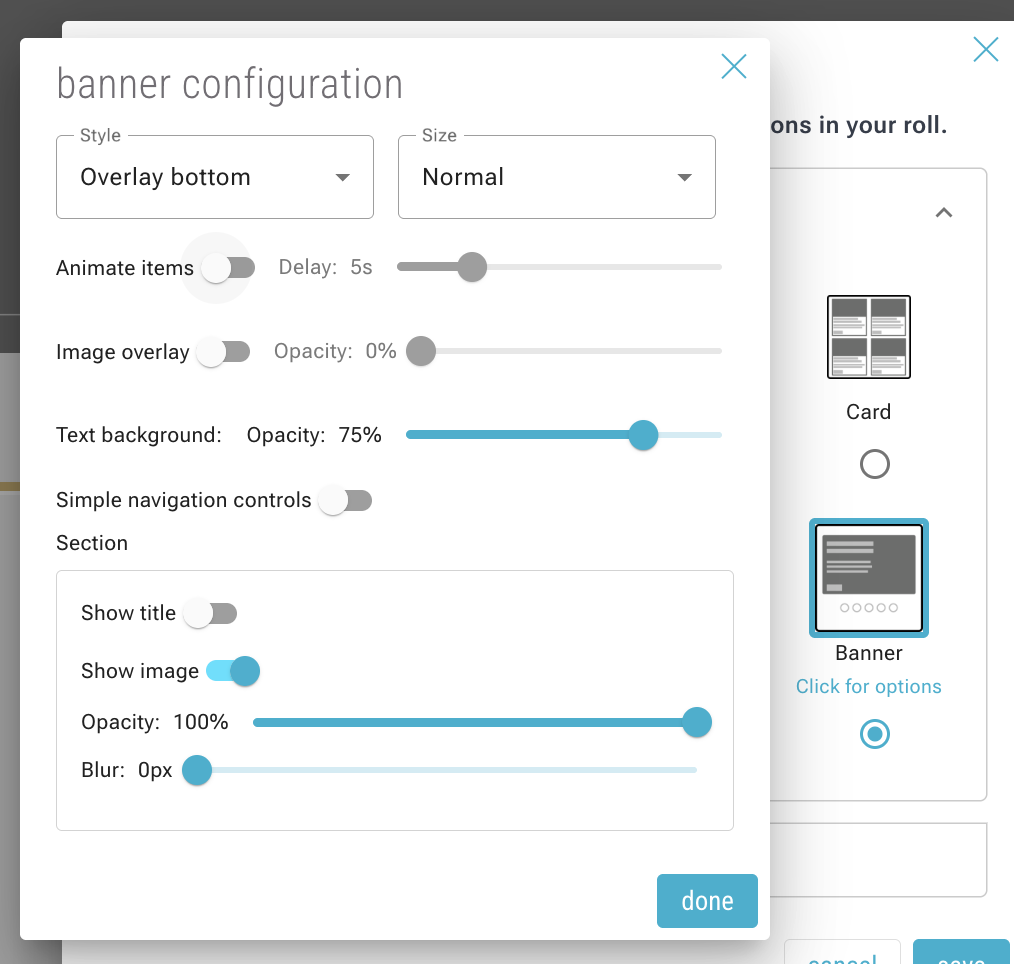1014x964 pixels.
Task: Click the Text background opacity slider handle
Action: click(643, 435)
